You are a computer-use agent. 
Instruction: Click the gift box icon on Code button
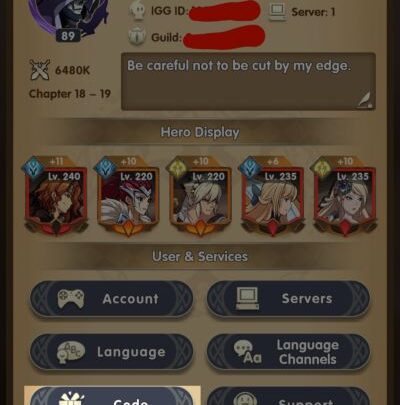pos(71,399)
